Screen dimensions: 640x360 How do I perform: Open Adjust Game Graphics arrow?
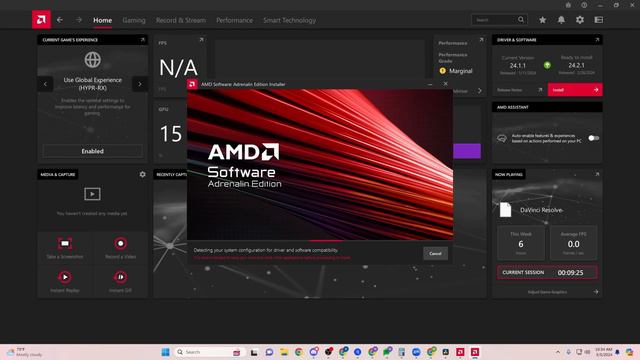click(596, 292)
